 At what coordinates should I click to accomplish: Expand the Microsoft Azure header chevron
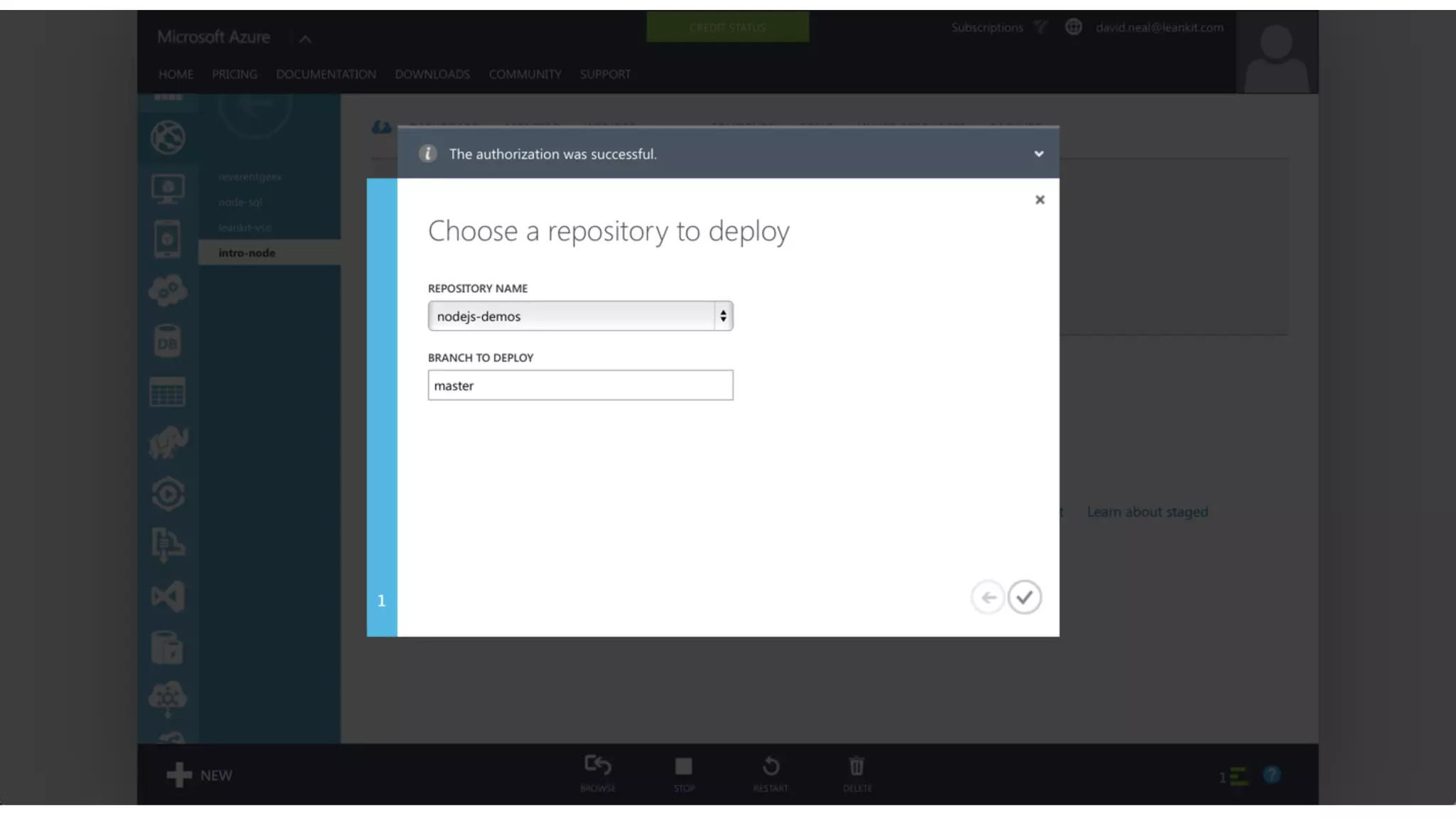click(x=305, y=39)
